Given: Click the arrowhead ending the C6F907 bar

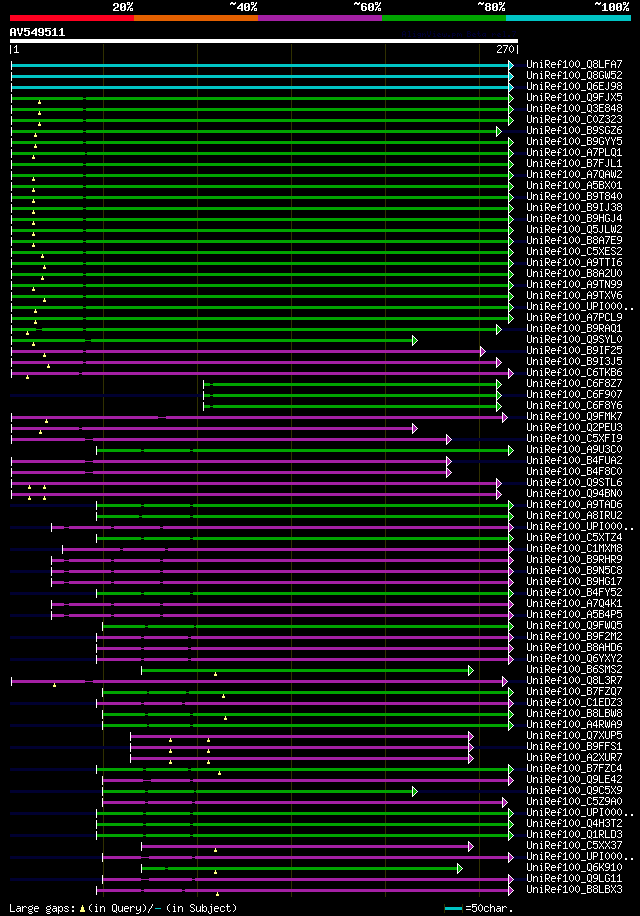Looking at the screenshot, I should click(x=499, y=395).
